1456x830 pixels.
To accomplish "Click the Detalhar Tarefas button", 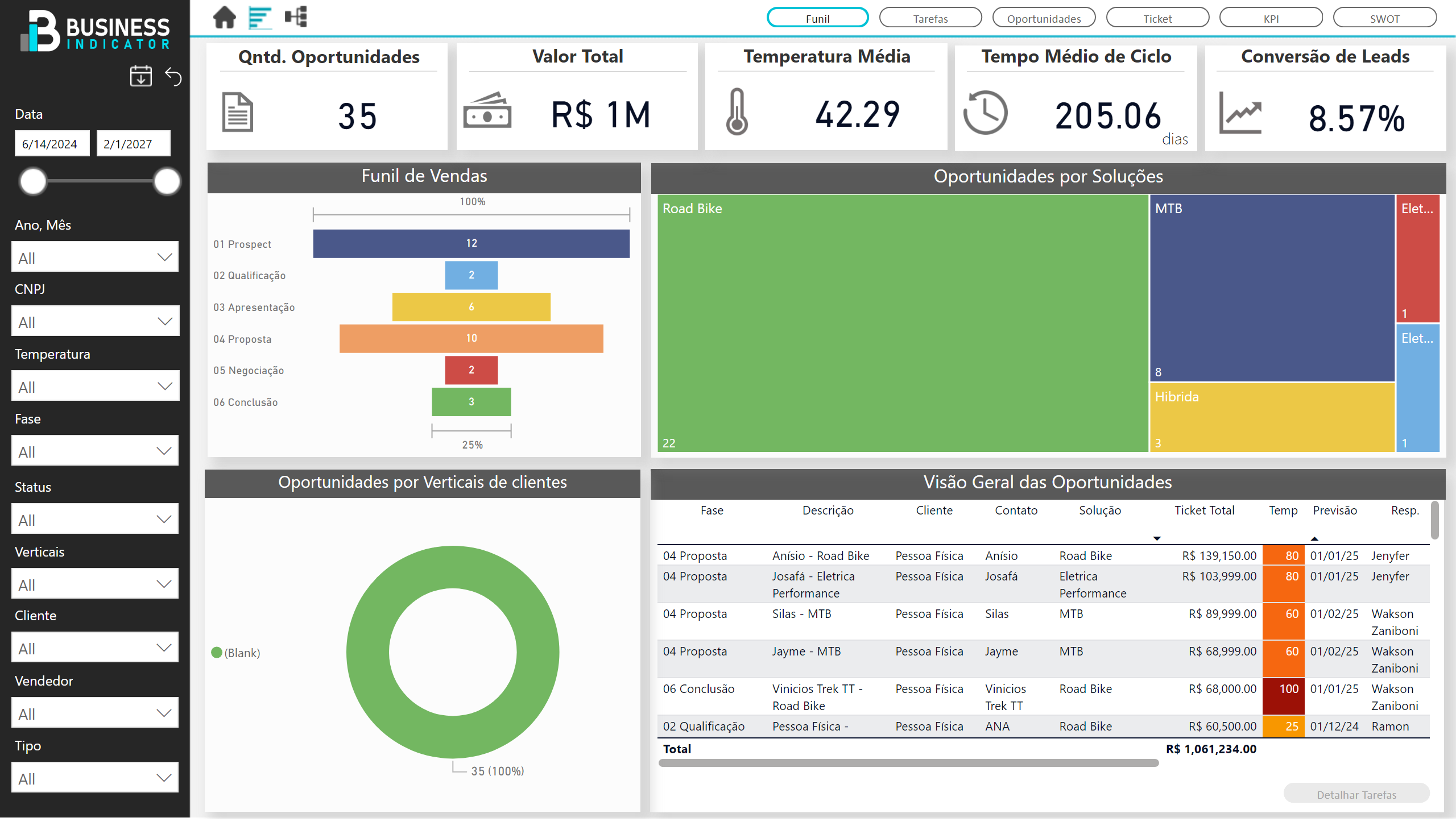I will pyautogui.click(x=1356, y=794).
